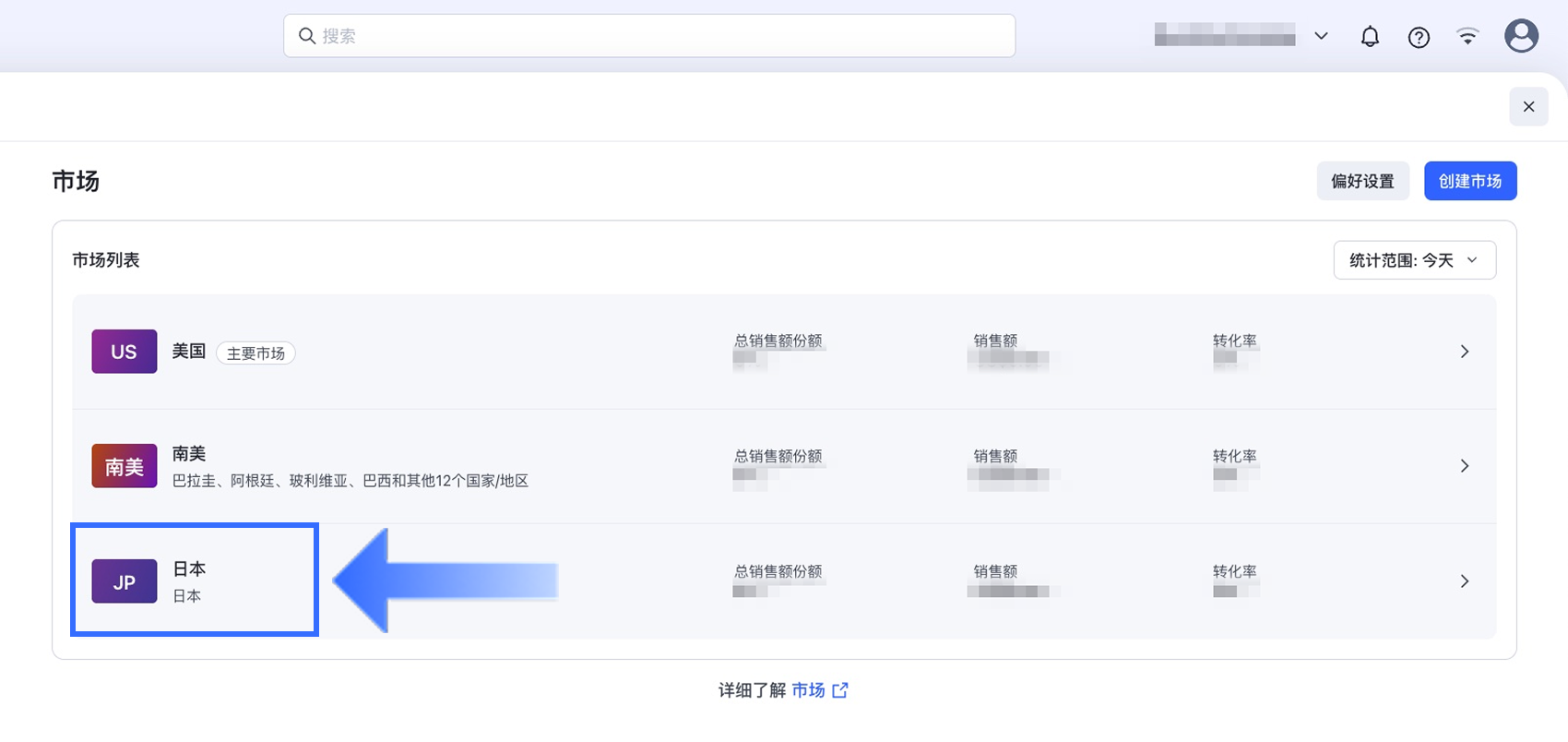Click the magnifier icon in search bar
The image size is (1568, 742).
(x=307, y=36)
